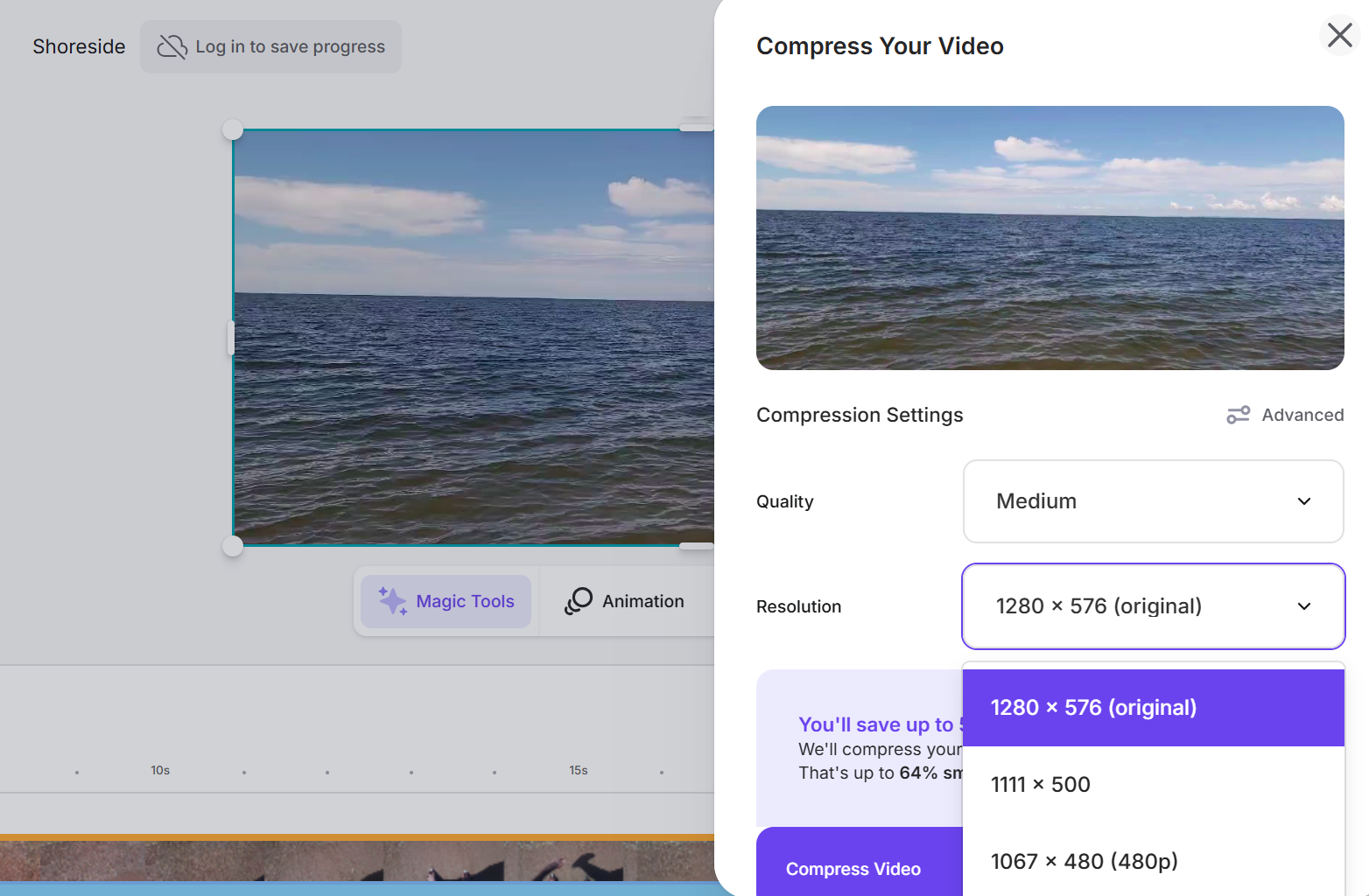The height and width of the screenshot is (896, 1369).
Task: Choose 1067 × 480 (480p) resolution
Action: (1084, 862)
